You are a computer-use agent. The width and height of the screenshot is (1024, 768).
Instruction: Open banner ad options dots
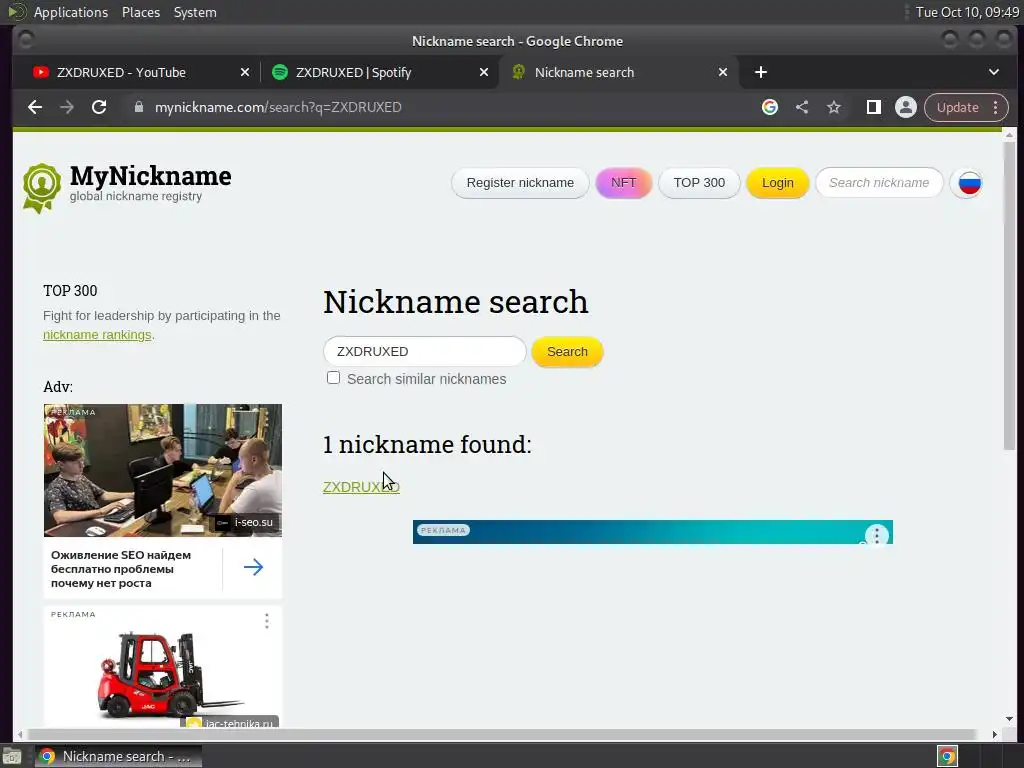876,535
